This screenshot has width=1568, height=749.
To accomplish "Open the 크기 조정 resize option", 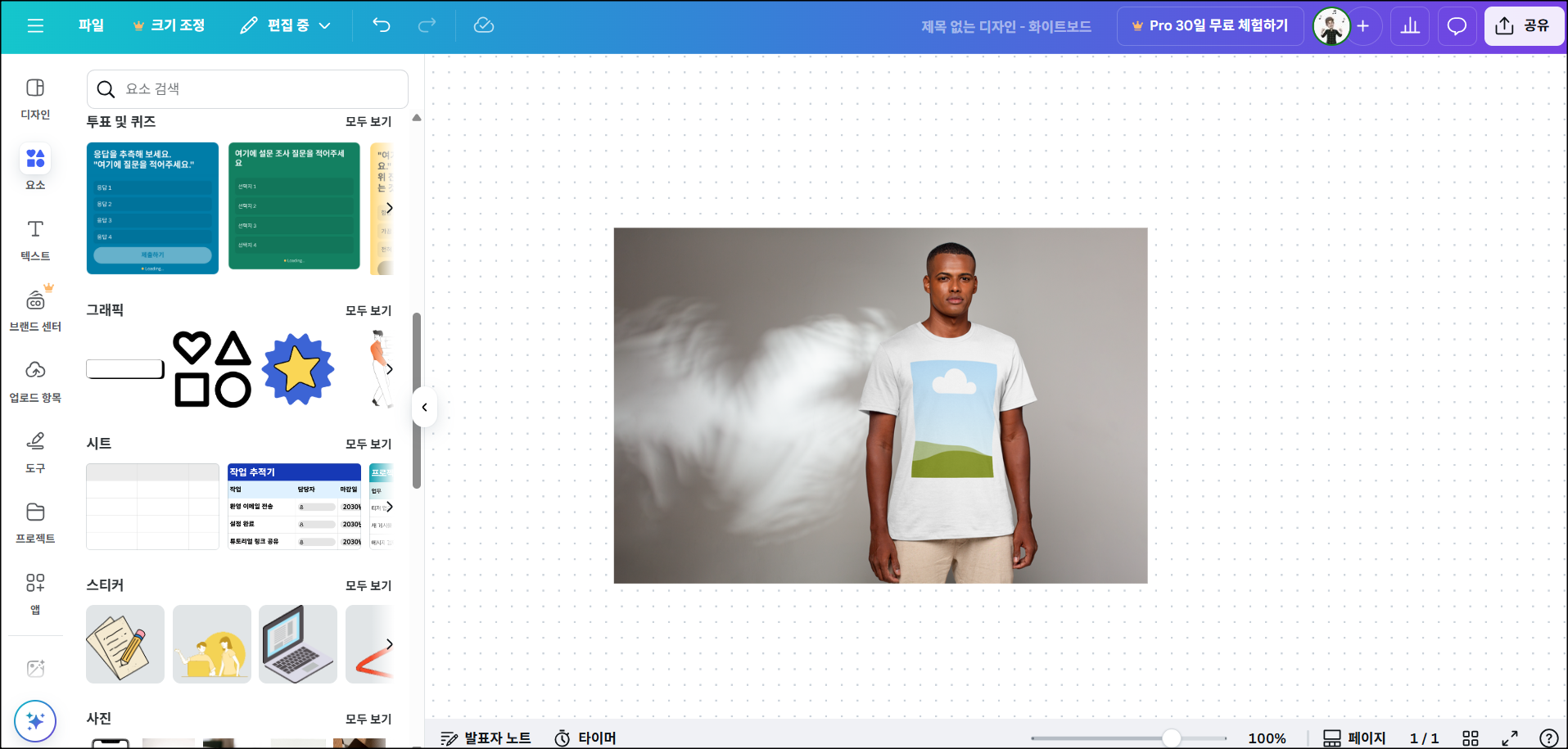I will click(x=169, y=25).
